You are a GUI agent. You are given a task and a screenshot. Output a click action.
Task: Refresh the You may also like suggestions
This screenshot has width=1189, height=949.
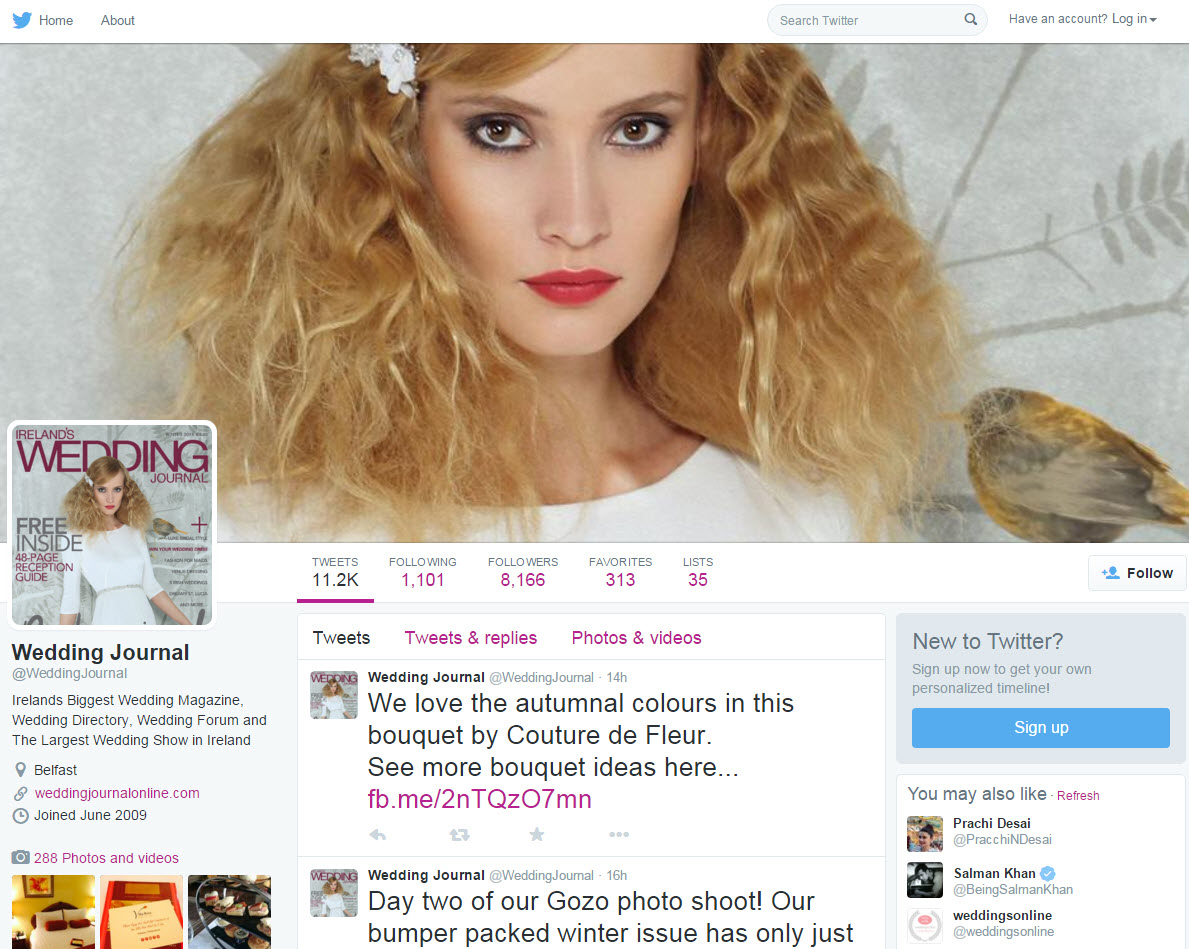pyautogui.click(x=1078, y=795)
